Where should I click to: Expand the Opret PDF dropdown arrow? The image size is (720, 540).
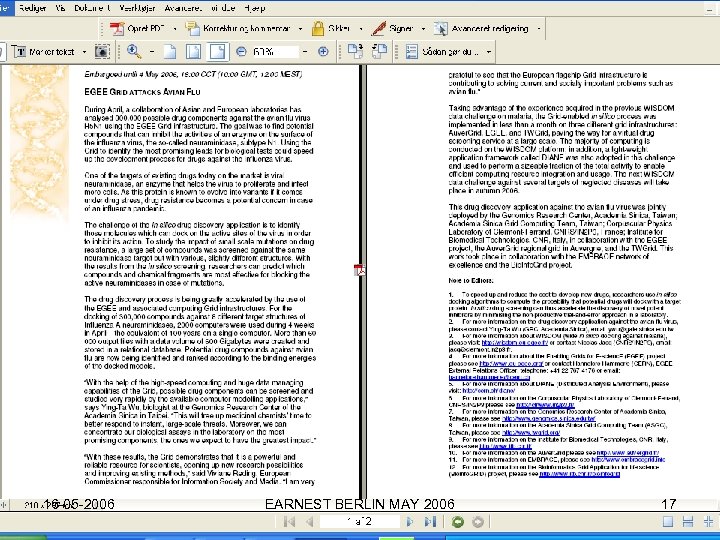[x=175, y=29]
